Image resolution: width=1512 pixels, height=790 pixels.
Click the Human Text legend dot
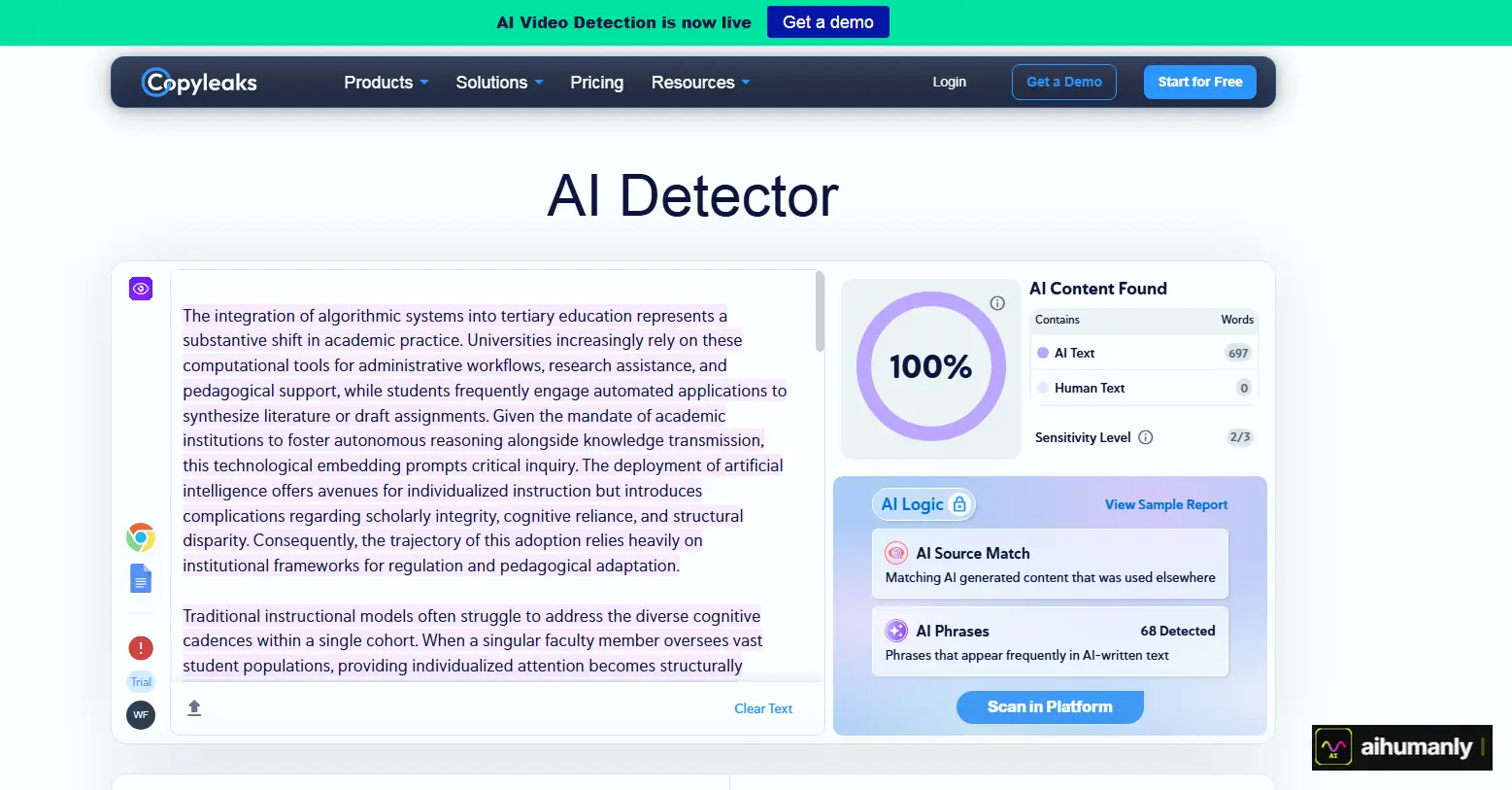pos(1043,388)
